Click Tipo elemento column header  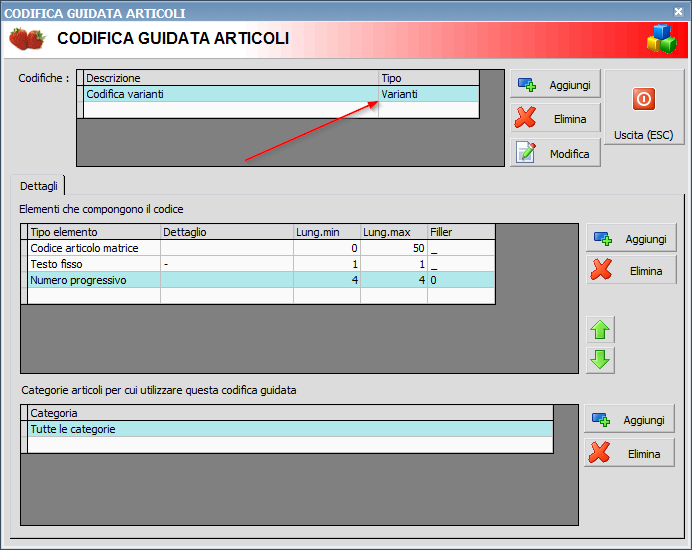point(94,232)
